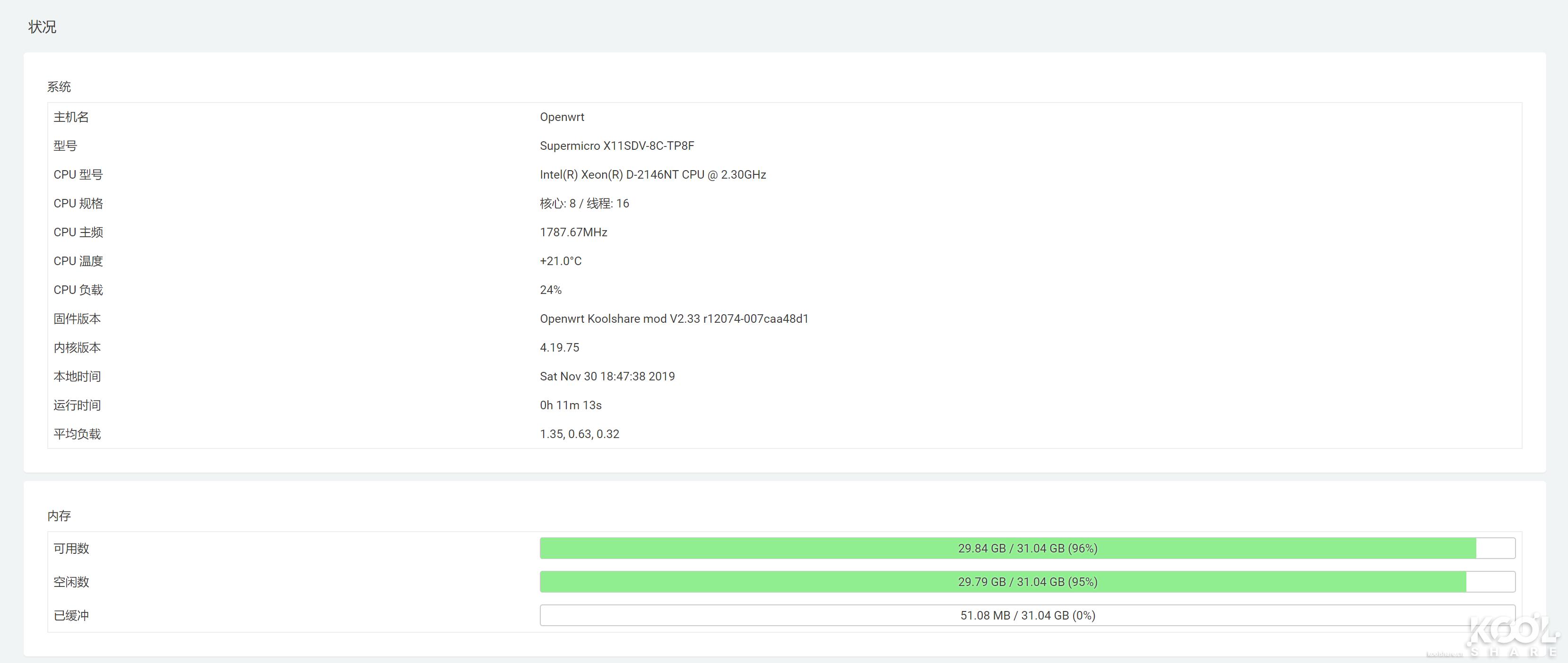Click the 平均负载 load average value
The image size is (1568, 663).
[579, 434]
